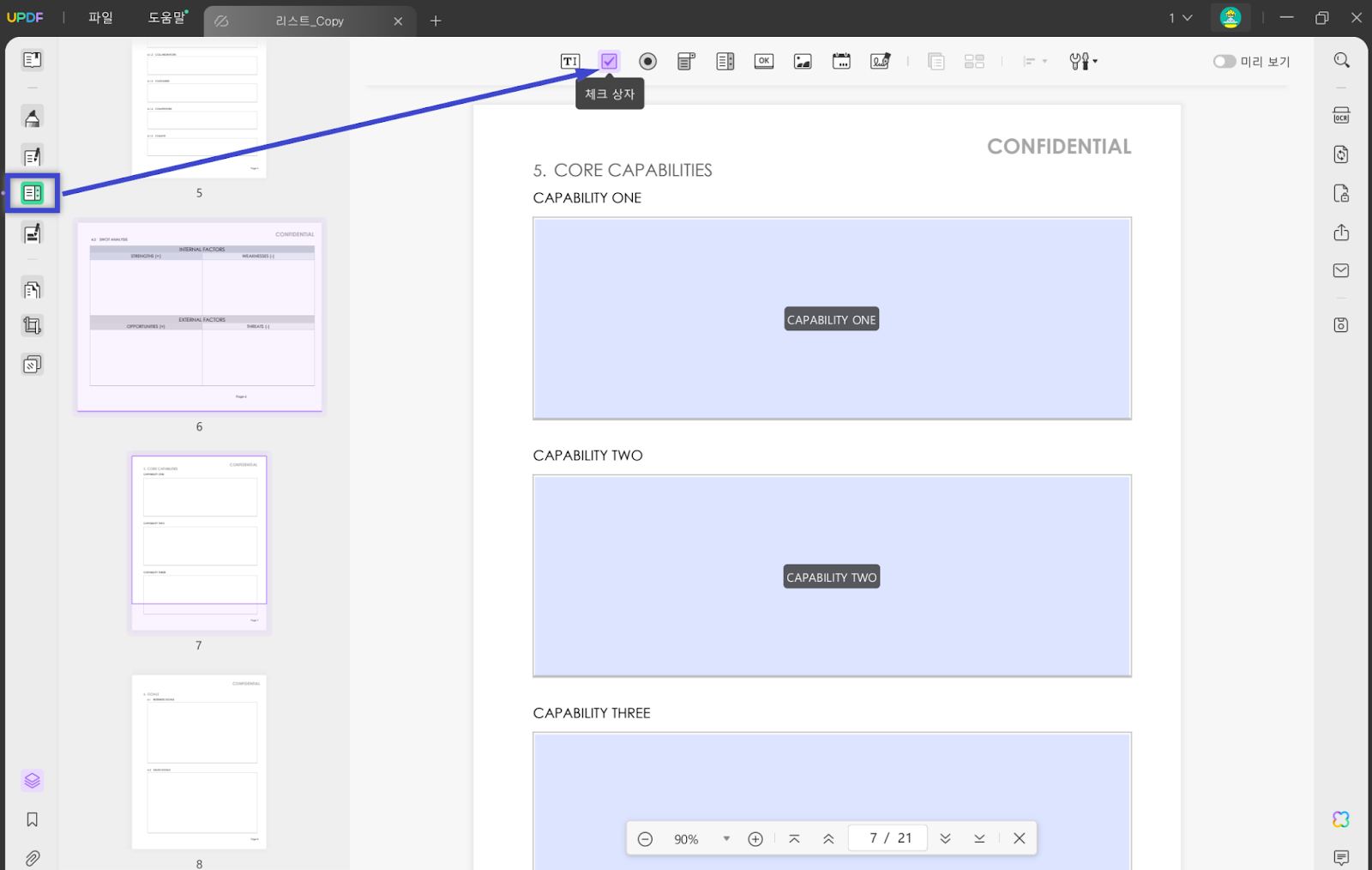
Task: Zoom out with the minus button
Action: 646,839
